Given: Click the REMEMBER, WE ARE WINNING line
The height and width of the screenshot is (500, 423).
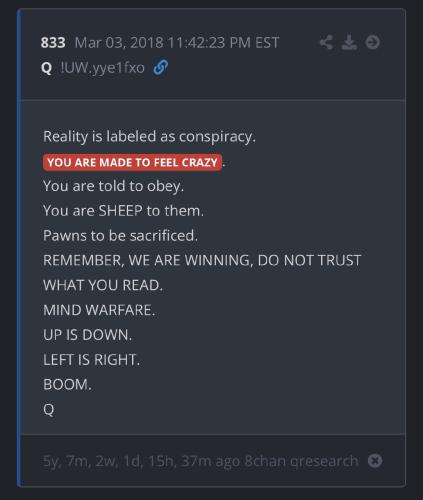Looking at the screenshot, I should point(202,260).
